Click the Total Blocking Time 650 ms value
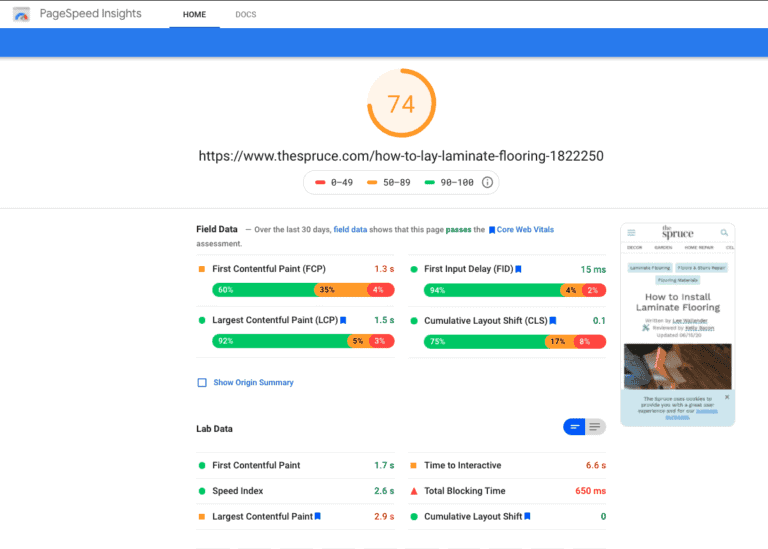 coord(590,491)
